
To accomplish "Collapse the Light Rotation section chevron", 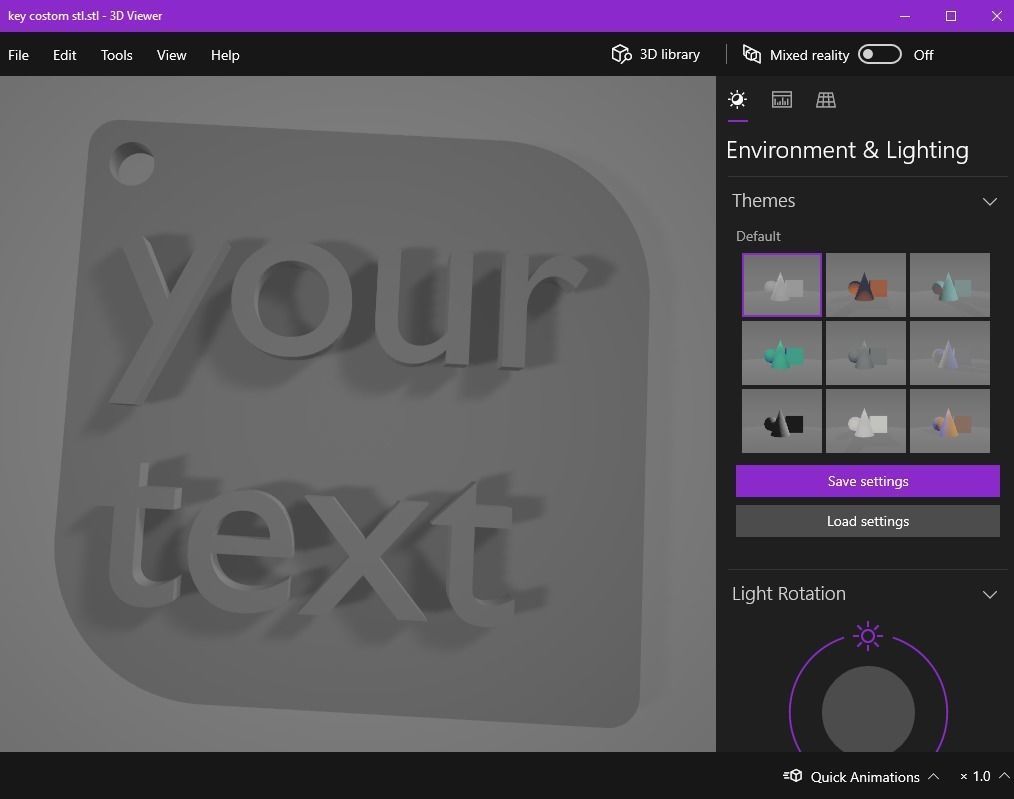I will coord(989,594).
